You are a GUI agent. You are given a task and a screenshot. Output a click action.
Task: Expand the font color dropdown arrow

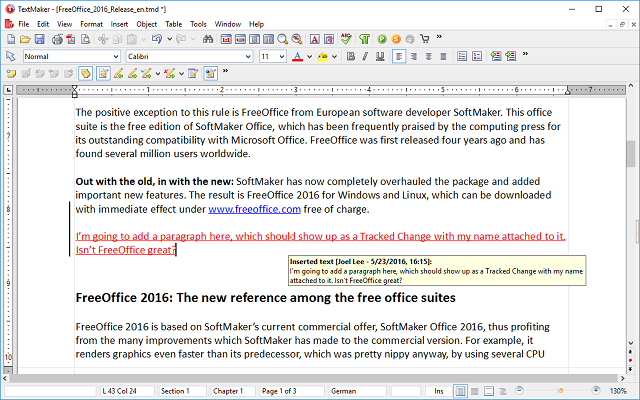click(309, 57)
